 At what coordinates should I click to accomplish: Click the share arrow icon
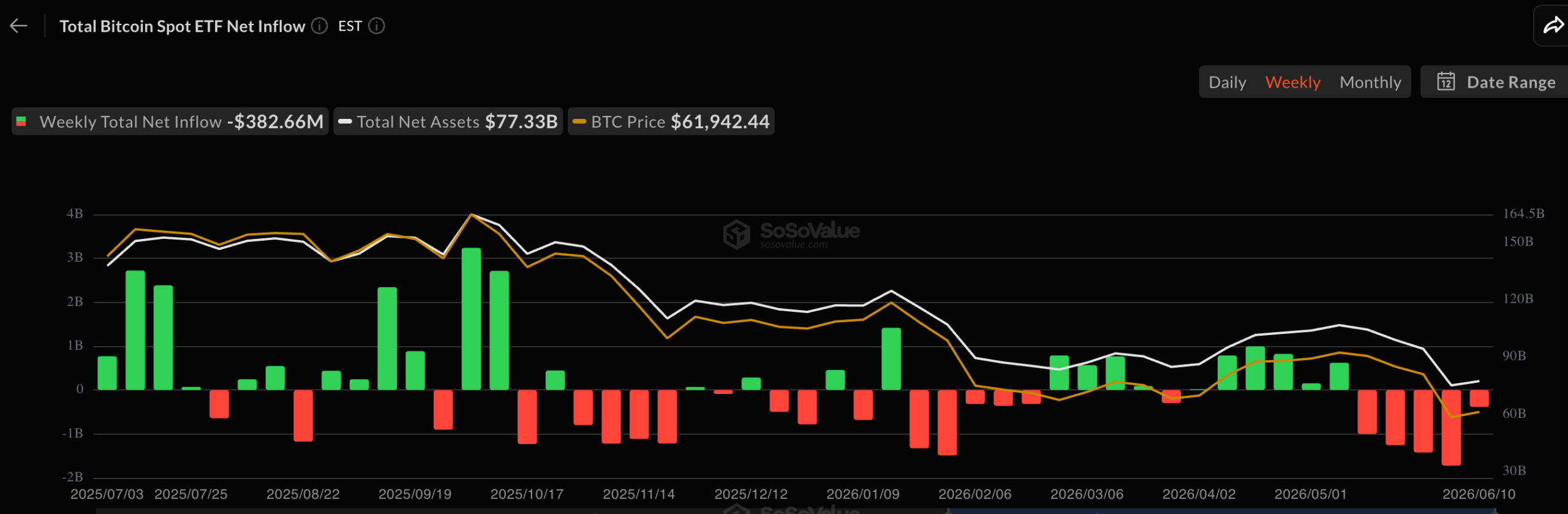point(1553,26)
